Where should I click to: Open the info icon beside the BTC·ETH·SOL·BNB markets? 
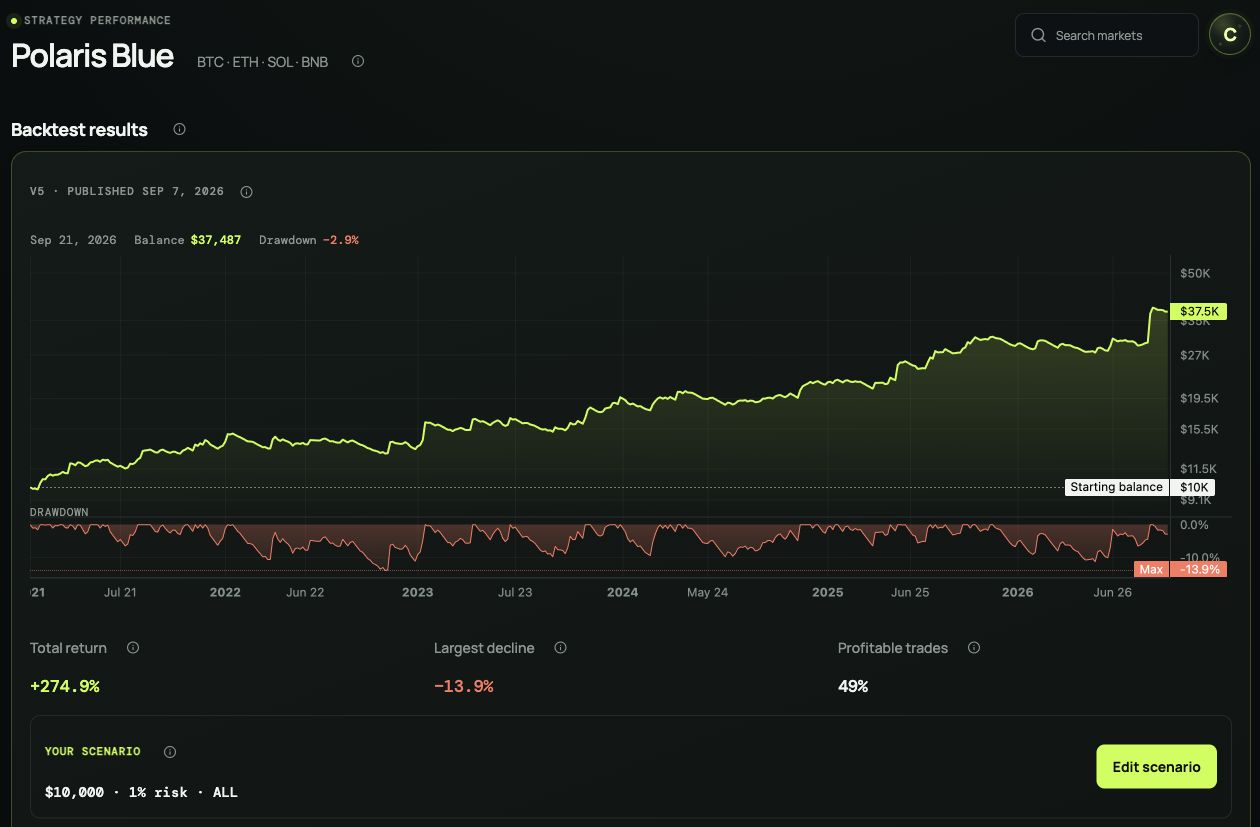point(358,61)
